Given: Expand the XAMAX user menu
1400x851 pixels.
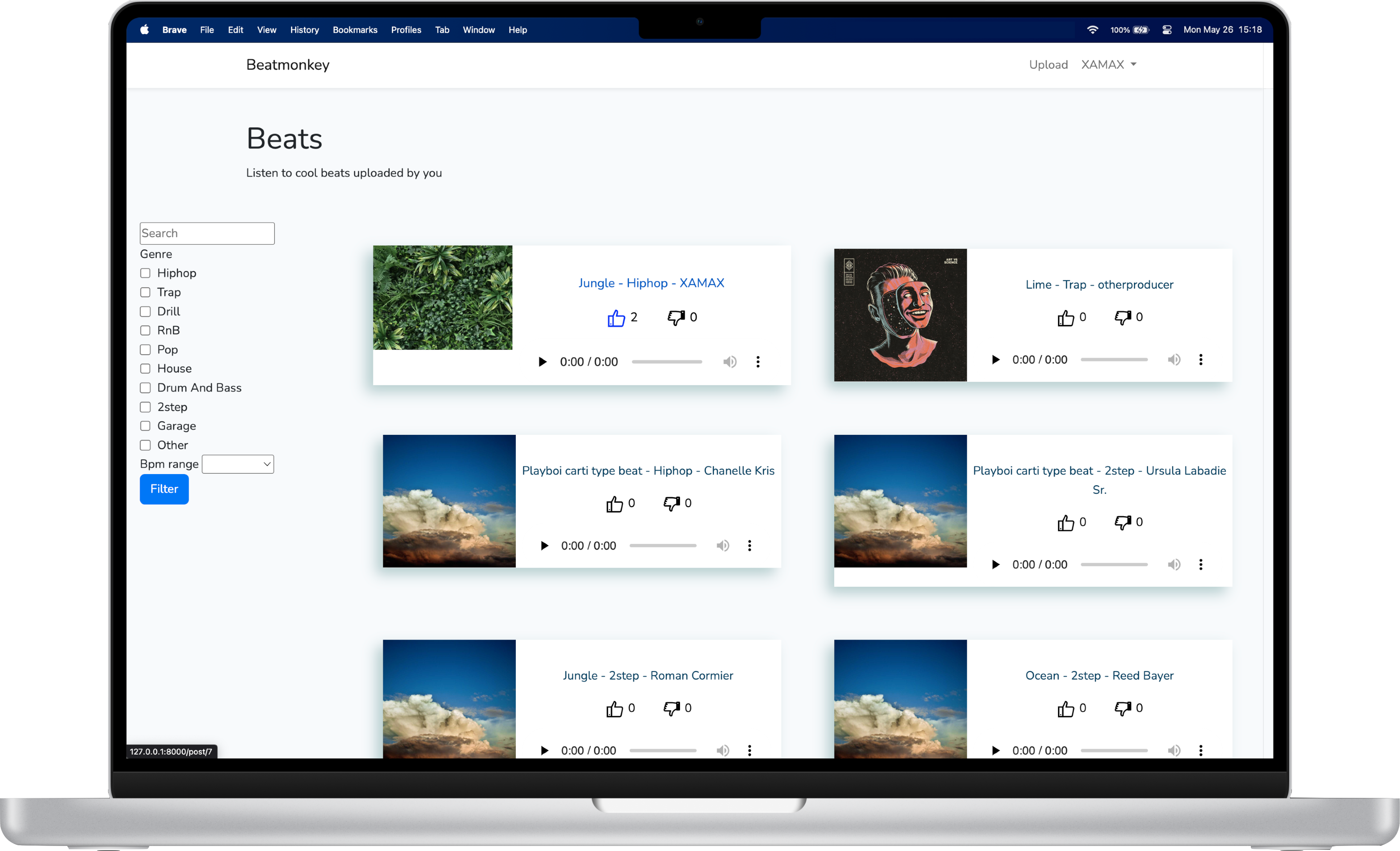Looking at the screenshot, I should tap(1108, 65).
